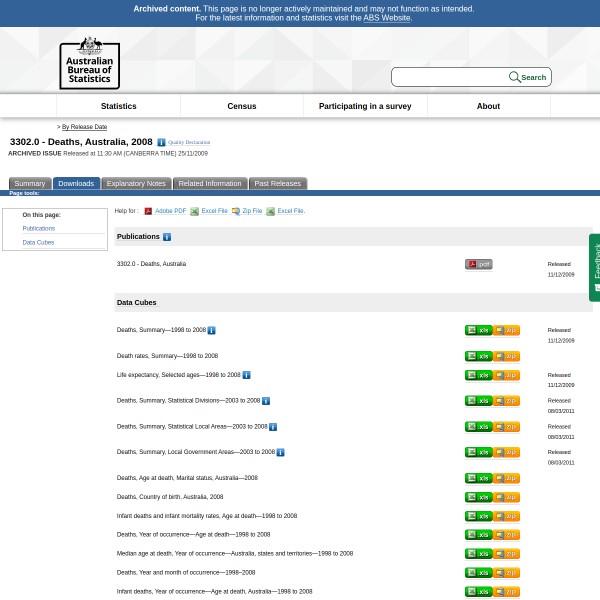The height and width of the screenshot is (600, 600).
Task: Open the pdf for 3302.0 Deaths, Australia
Action: point(479,265)
